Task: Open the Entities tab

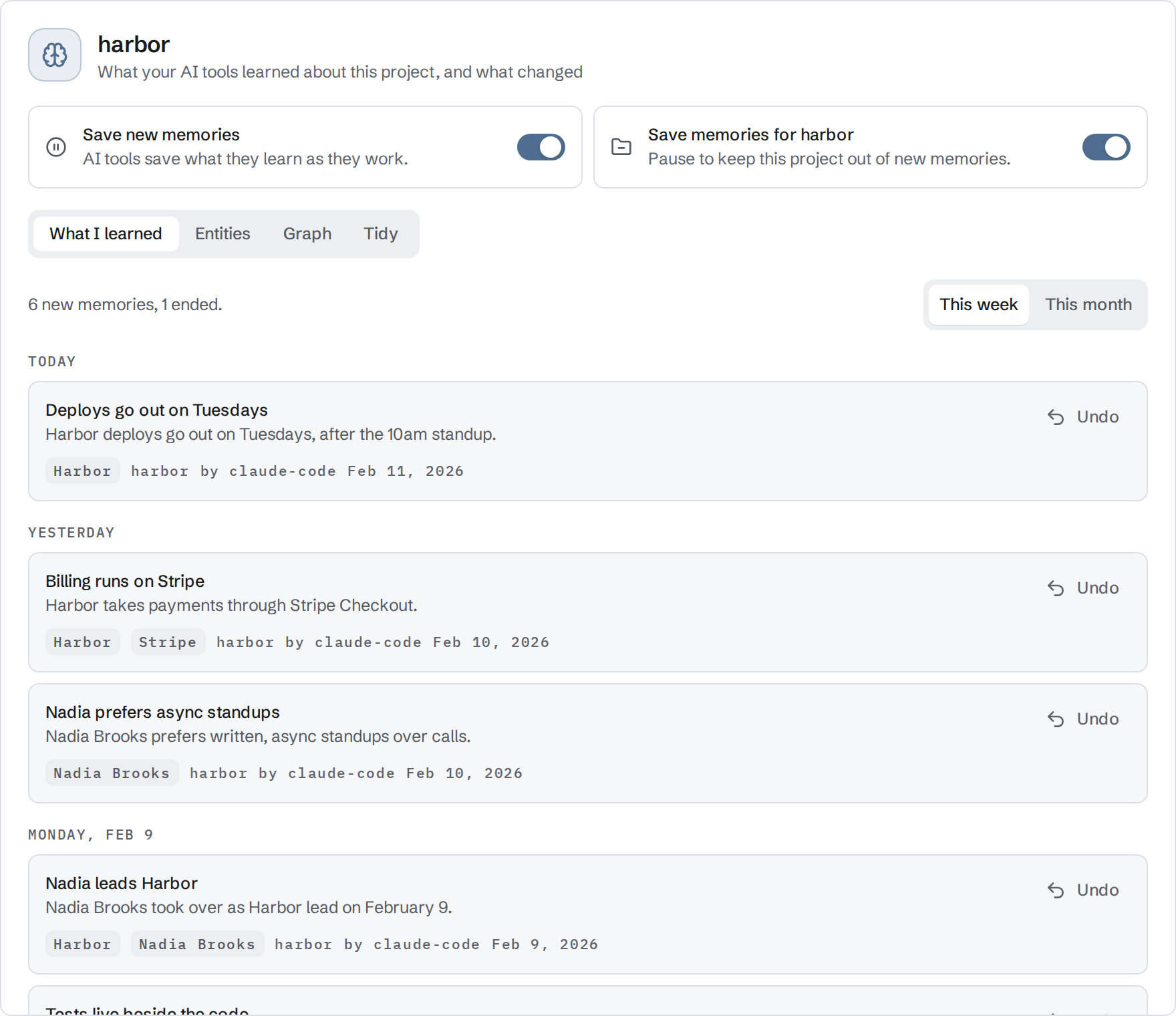Action: click(223, 234)
